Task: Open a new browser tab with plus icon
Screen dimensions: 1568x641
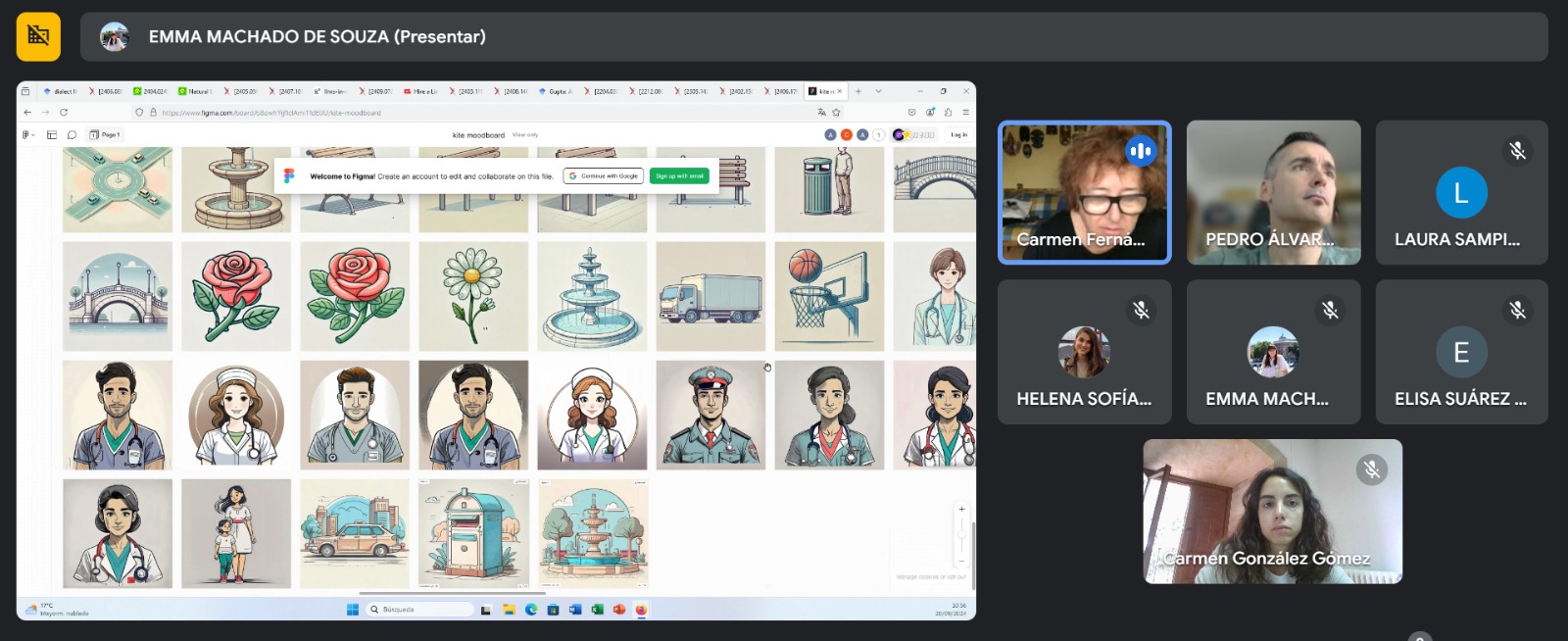Action: pyautogui.click(x=858, y=91)
